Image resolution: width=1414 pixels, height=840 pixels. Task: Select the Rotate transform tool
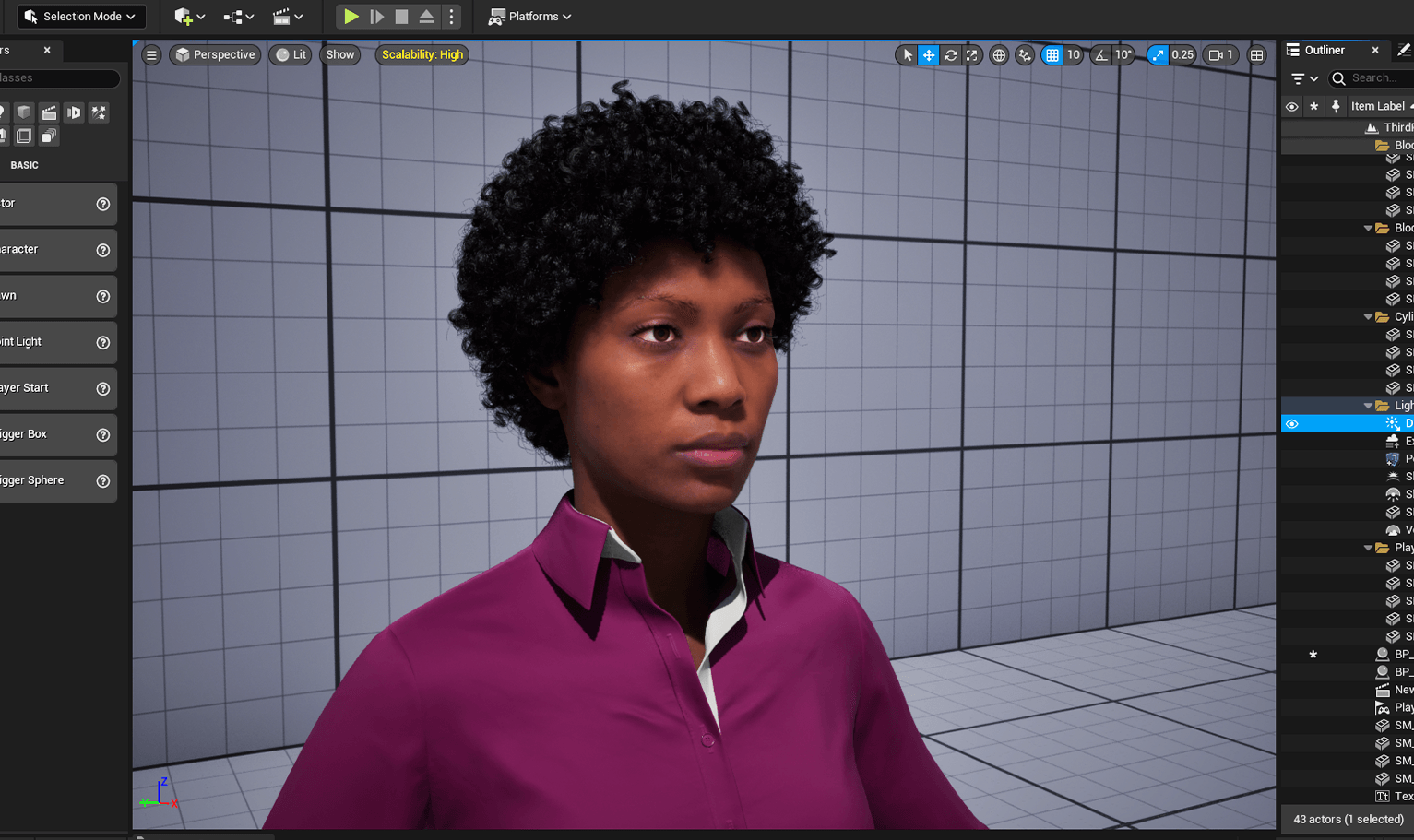click(x=950, y=54)
